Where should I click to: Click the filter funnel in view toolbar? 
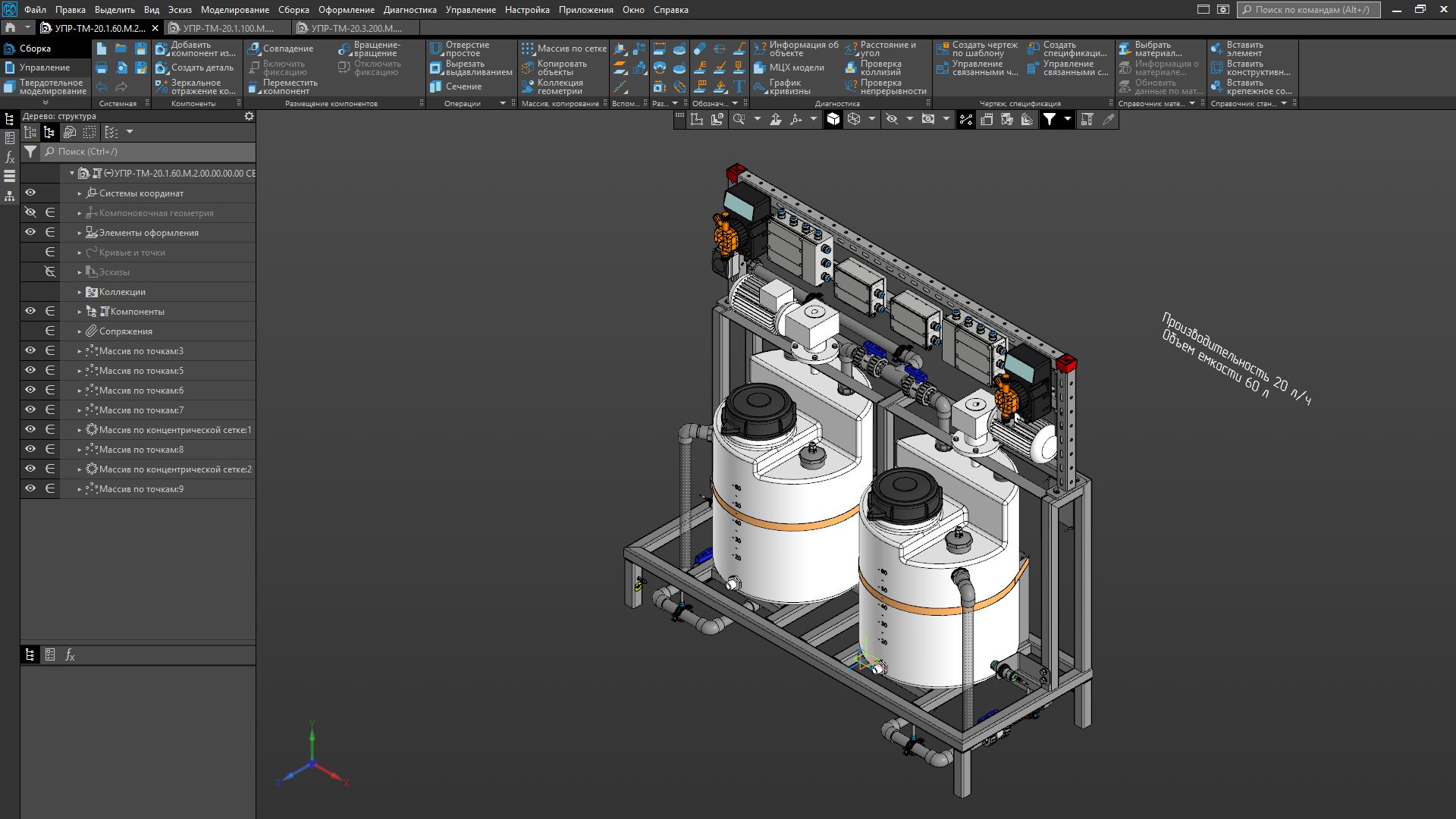tap(1049, 119)
